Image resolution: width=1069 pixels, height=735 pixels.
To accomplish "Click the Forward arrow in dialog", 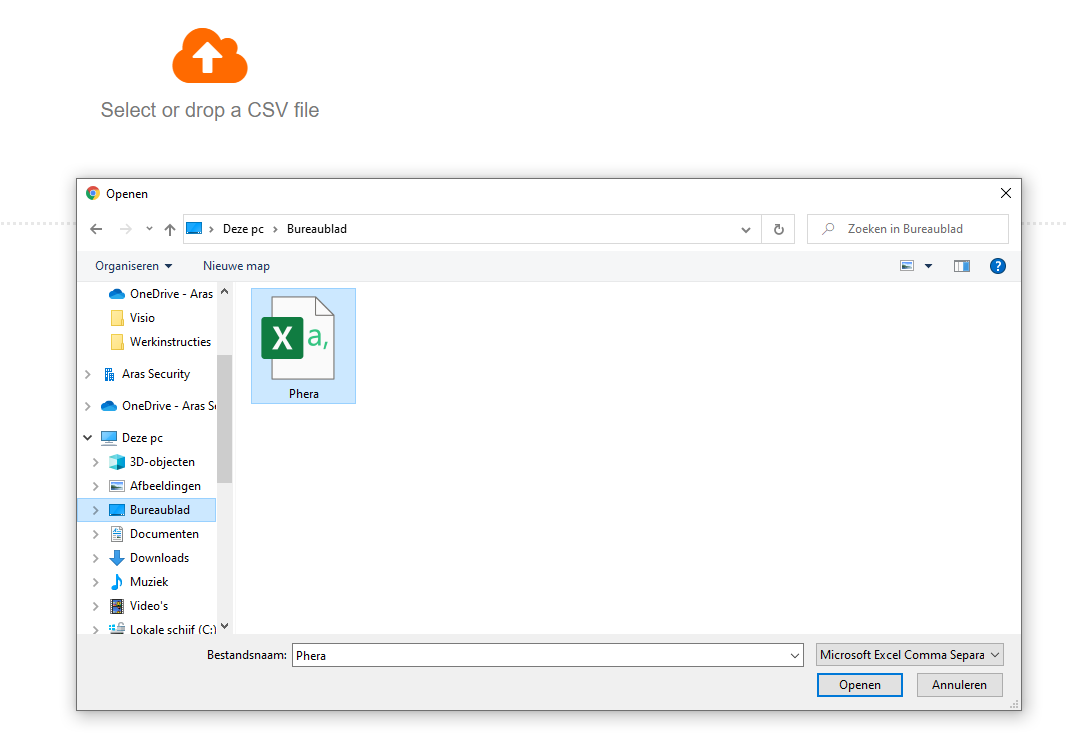I will point(125,229).
